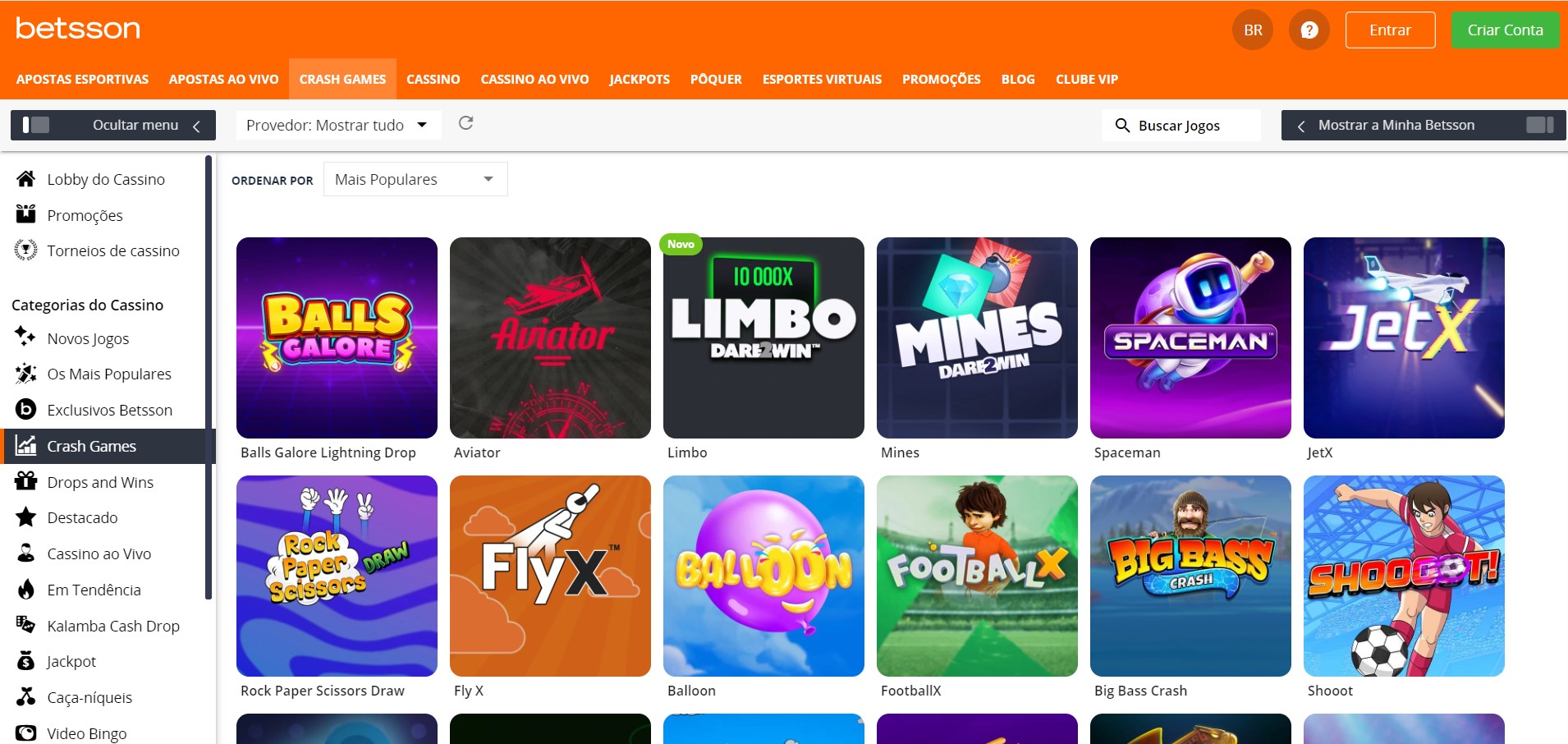The height and width of the screenshot is (744, 1568).
Task: Open the PÔQUER menu item
Action: click(x=715, y=79)
